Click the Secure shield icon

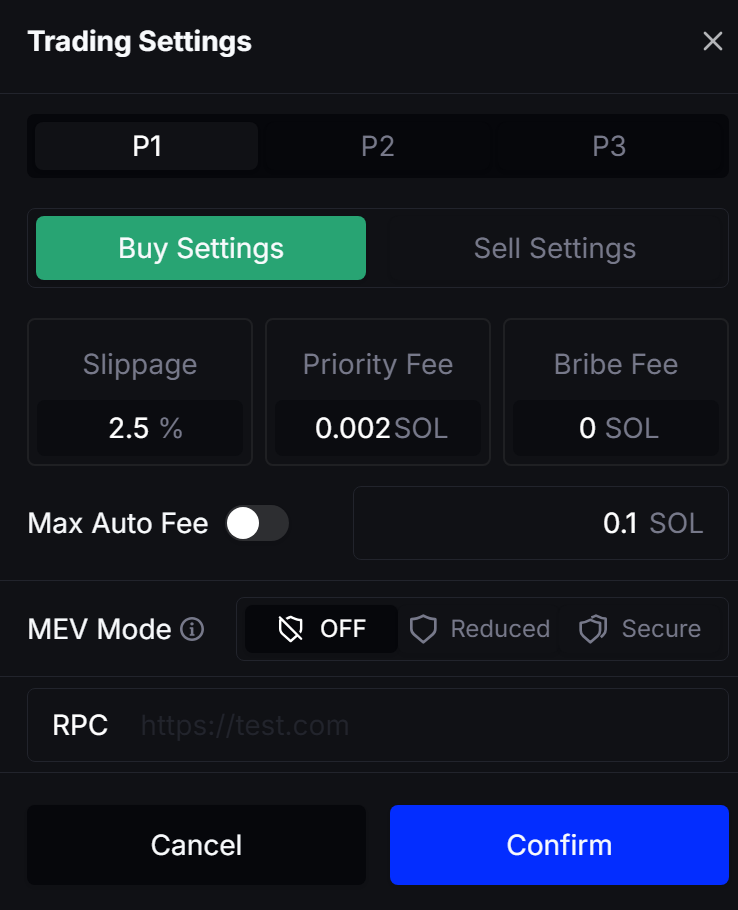click(593, 629)
